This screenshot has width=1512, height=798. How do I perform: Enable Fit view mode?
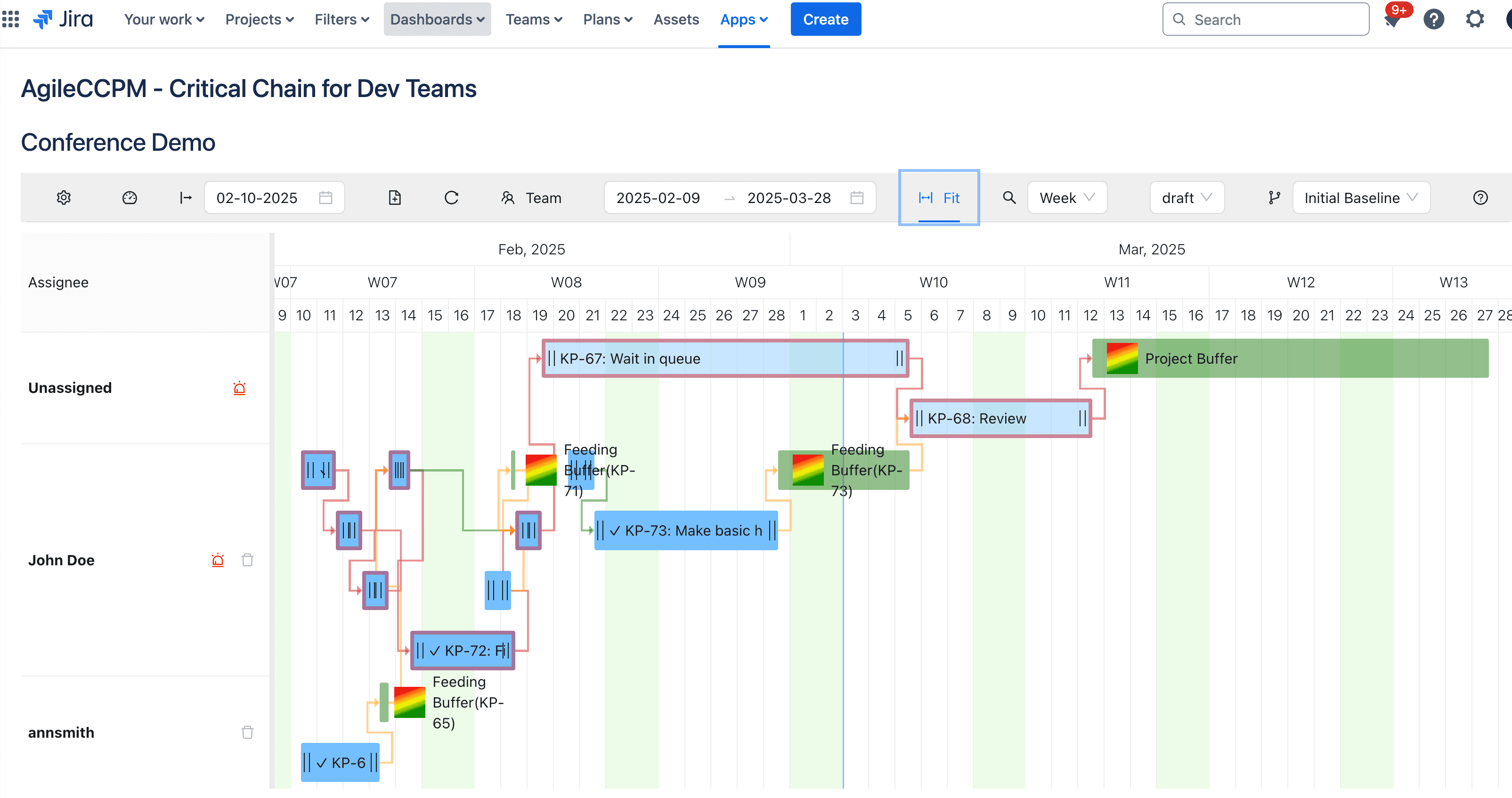939,197
